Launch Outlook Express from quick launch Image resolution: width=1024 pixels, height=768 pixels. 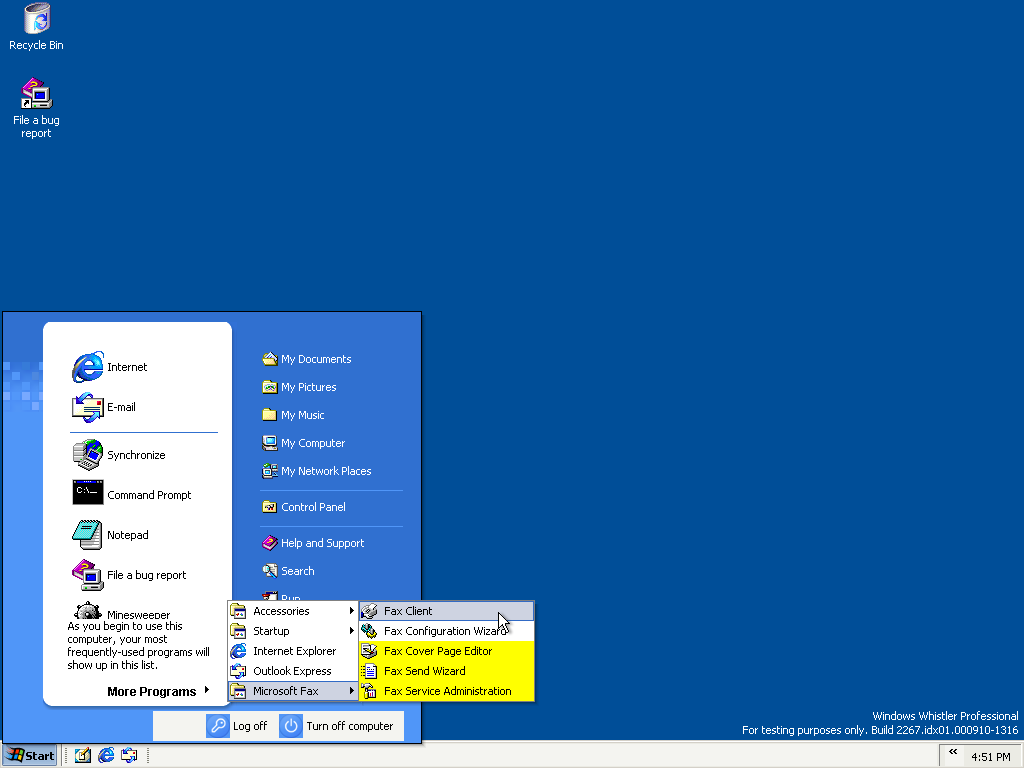[129, 756]
